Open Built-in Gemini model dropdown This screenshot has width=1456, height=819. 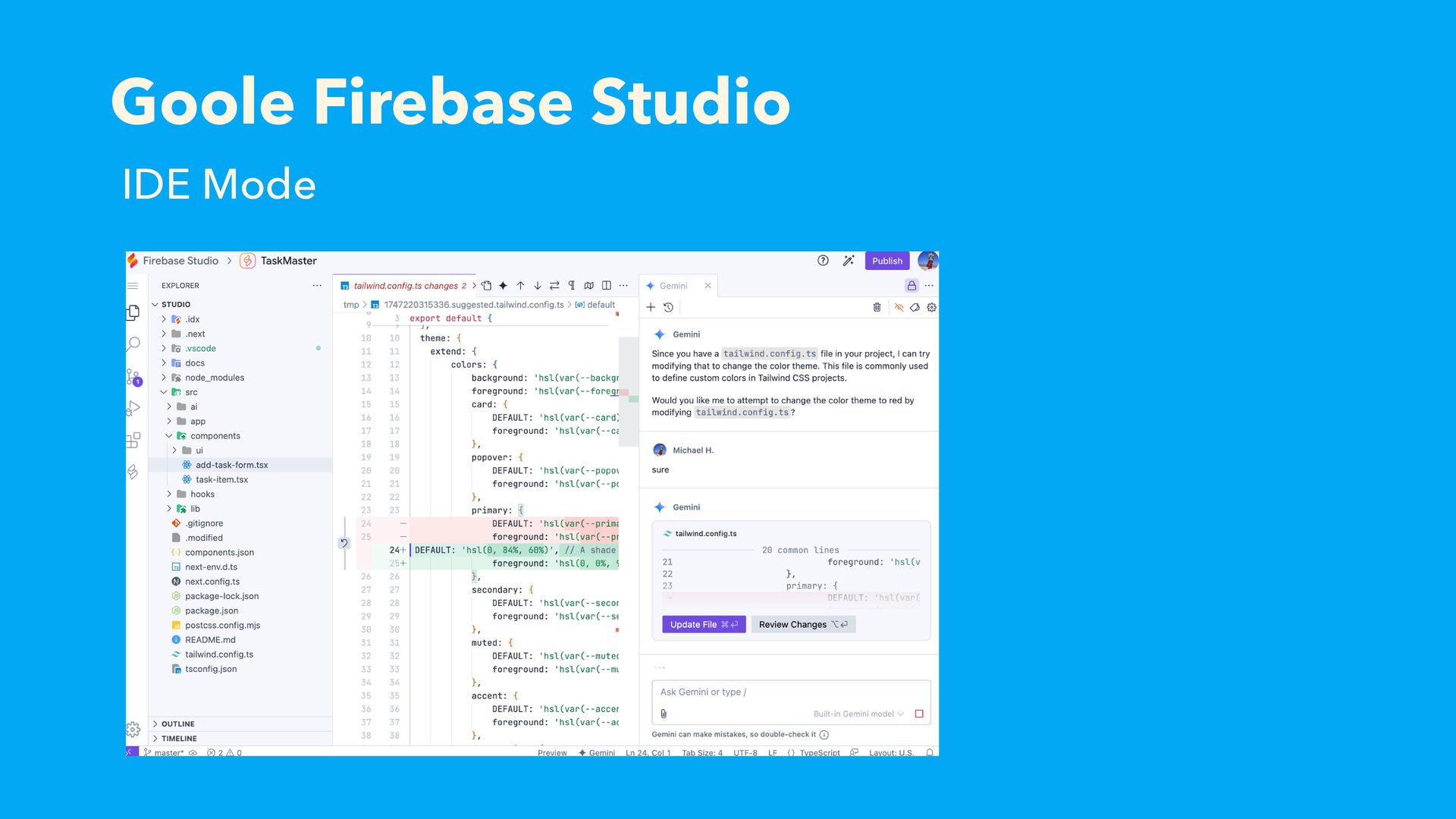(x=858, y=714)
